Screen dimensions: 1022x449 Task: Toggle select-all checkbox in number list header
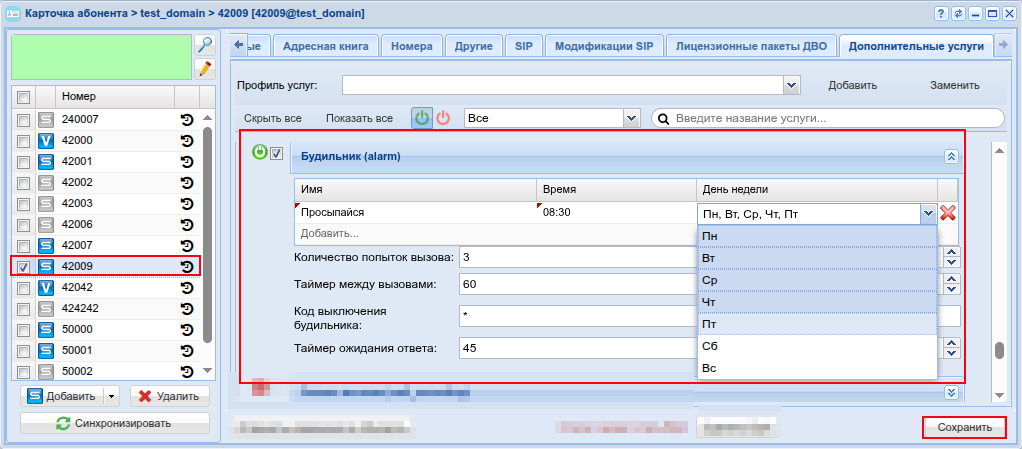(23, 97)
